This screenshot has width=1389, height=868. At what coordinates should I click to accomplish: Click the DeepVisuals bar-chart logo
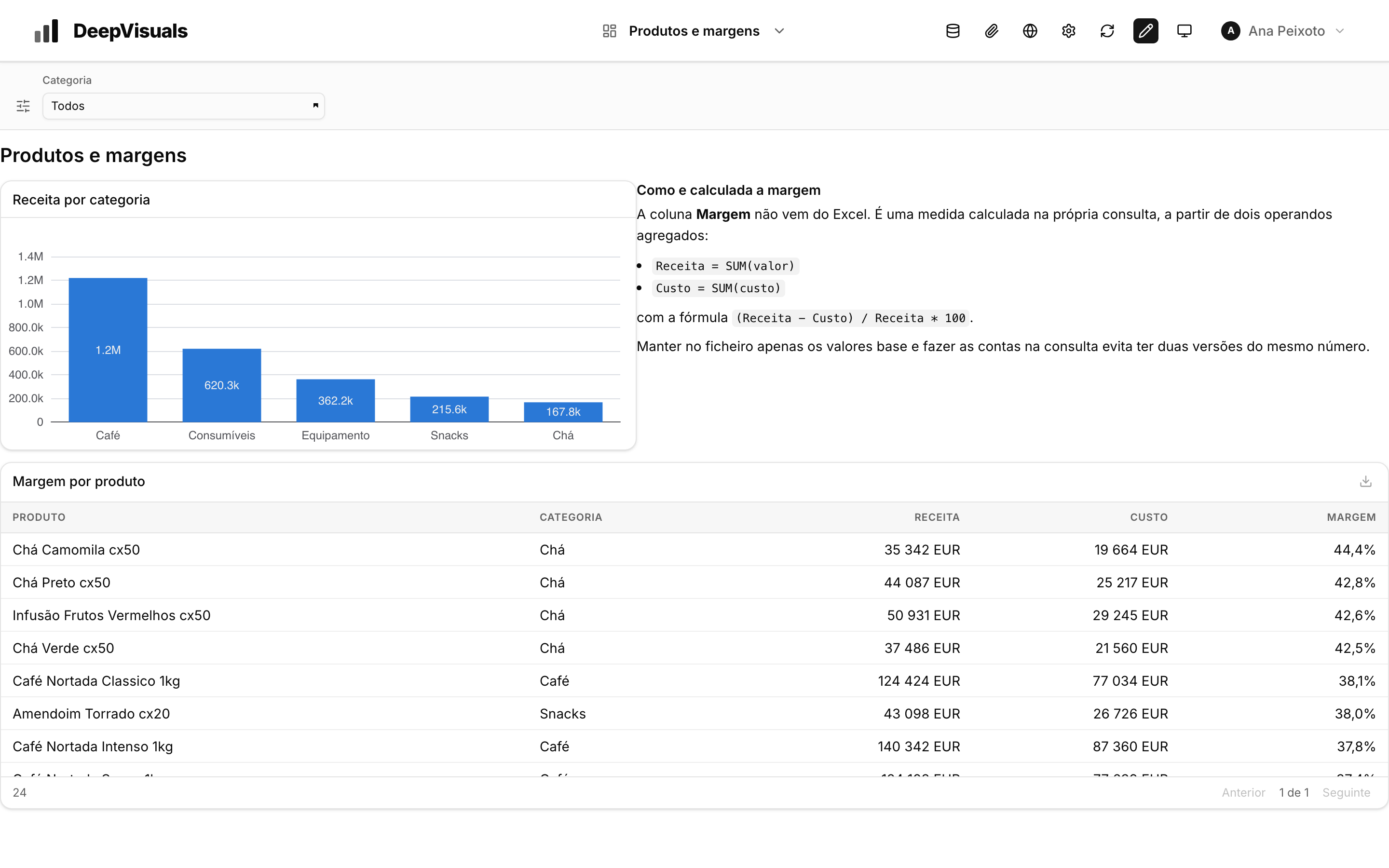46,31
